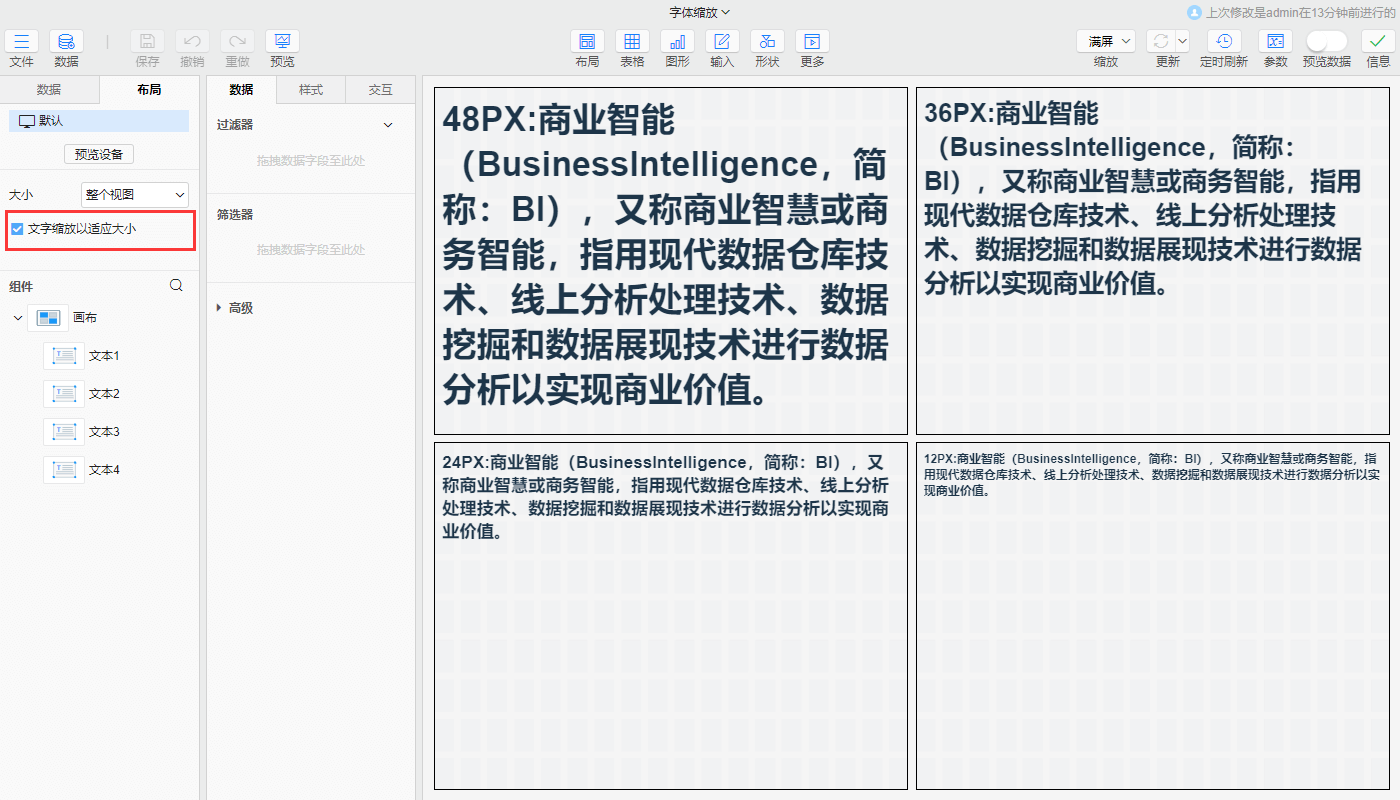1400x800 pixels.
Task: Collapse the 画布 tree node
Action: pyautogui.click(x=18, y=318)
